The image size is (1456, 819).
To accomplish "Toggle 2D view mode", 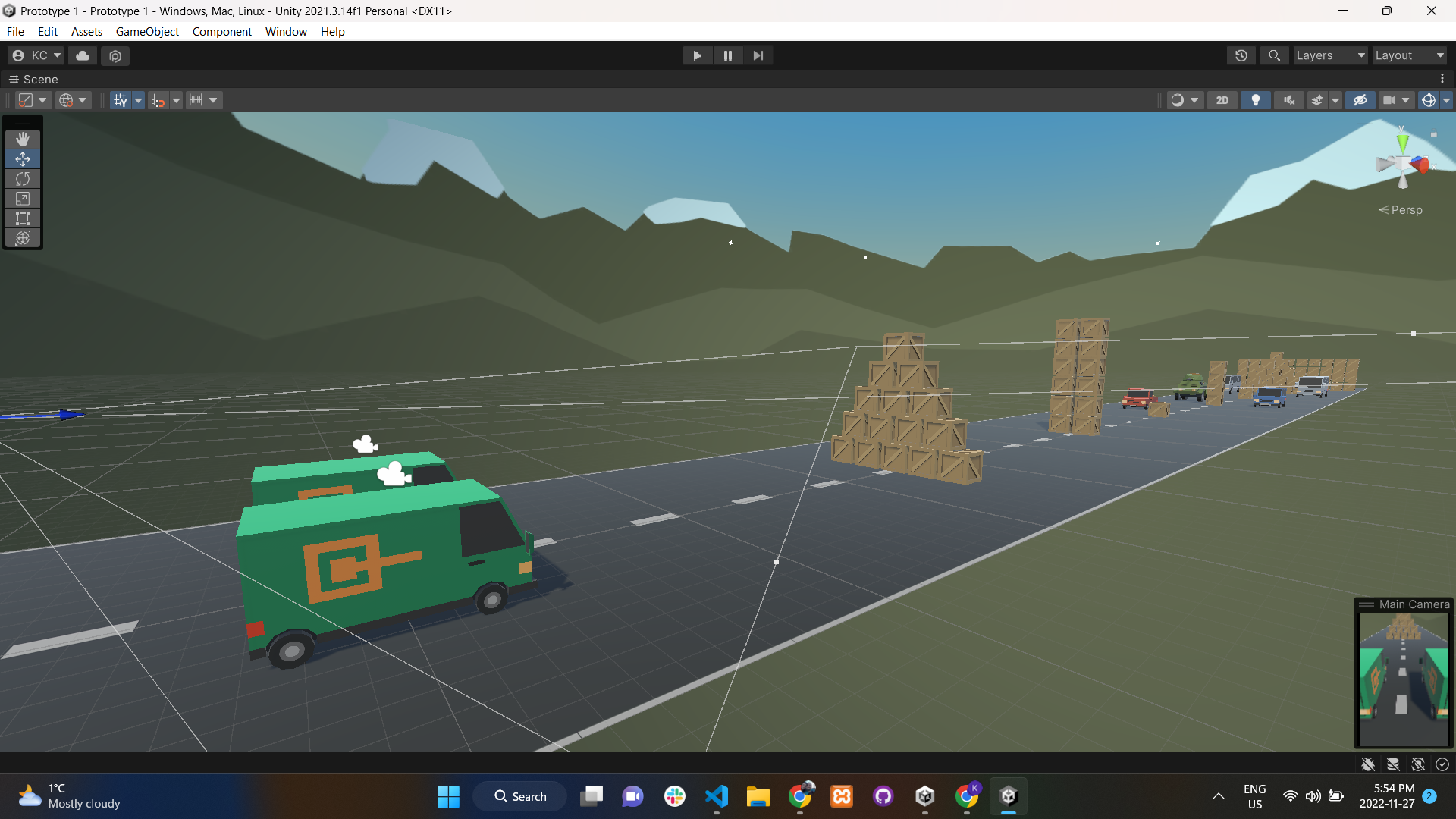I will tap(1222, 100).
